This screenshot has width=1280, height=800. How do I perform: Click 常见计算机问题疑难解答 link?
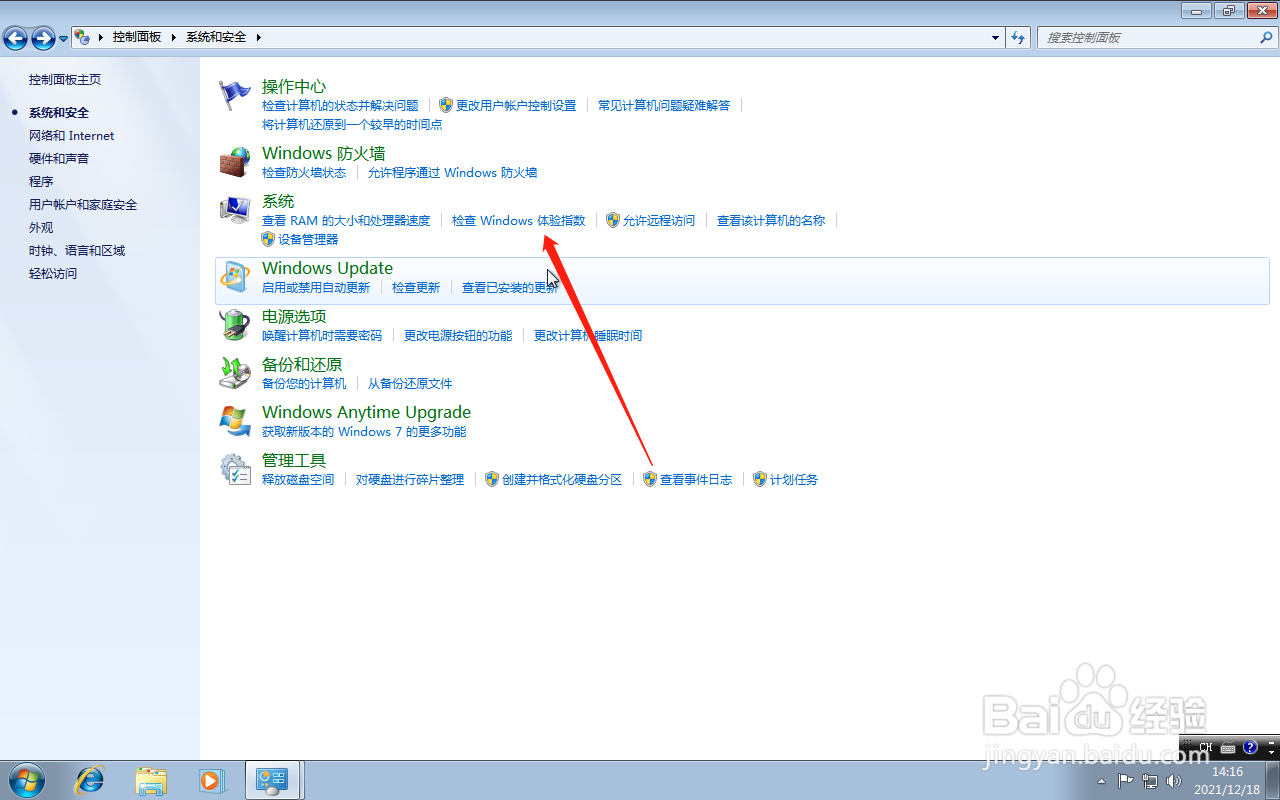coord(664,105)
